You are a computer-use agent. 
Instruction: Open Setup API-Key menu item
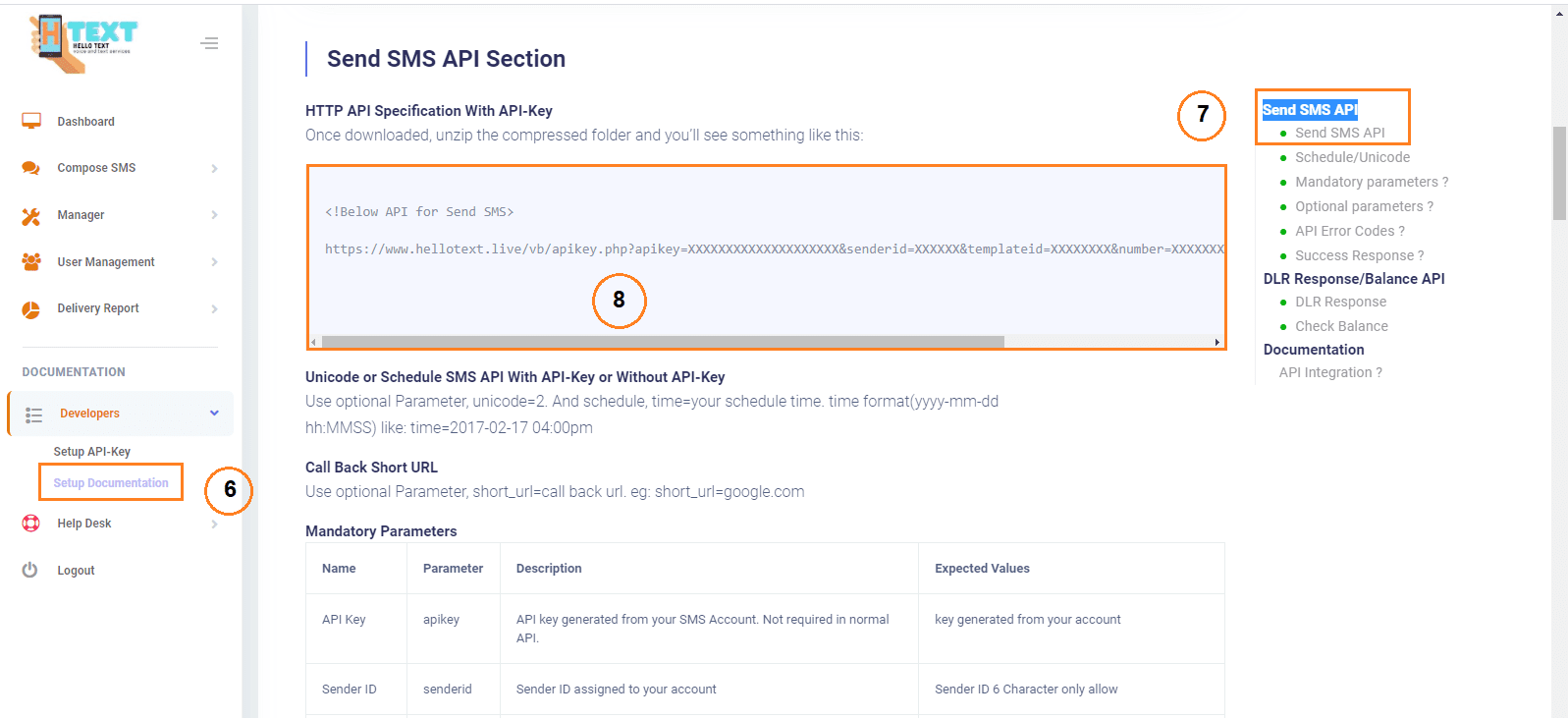pos(92,452)
